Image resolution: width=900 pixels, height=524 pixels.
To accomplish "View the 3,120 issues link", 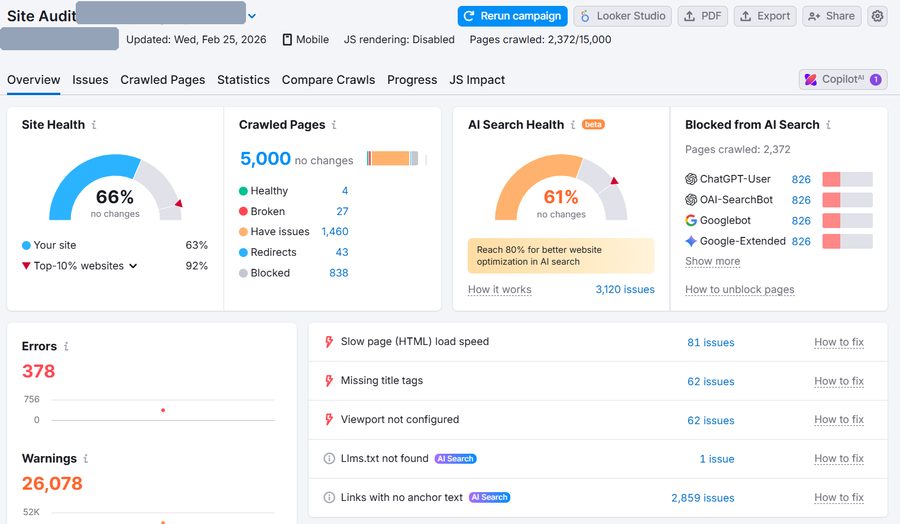I will coord(625,289).
